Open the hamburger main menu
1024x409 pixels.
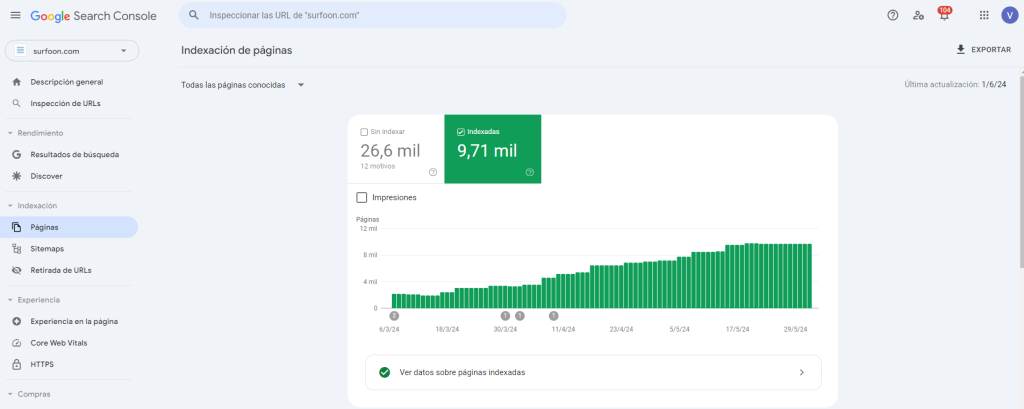pyautogui.click(x=15, y=15)
